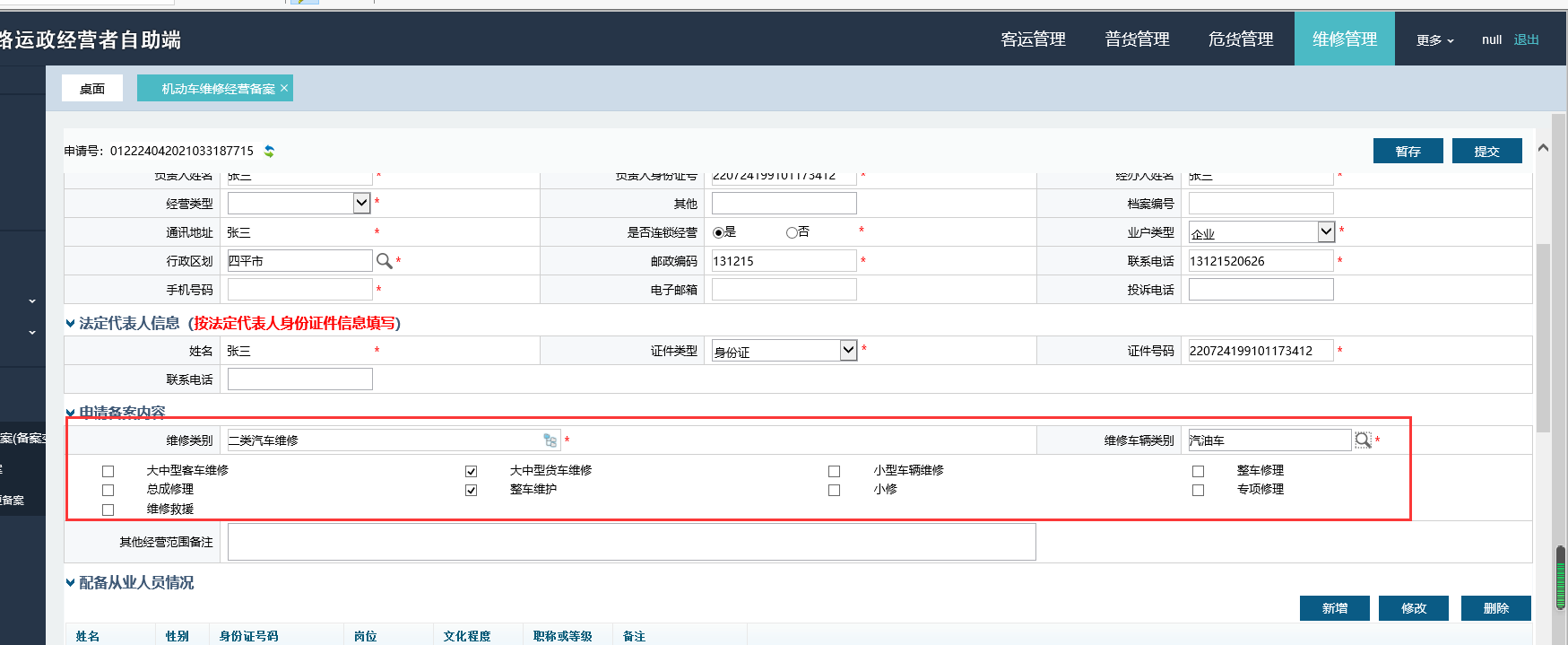Click the 其他经营范围备注 text box
Image resolution: width=1568 pixels, height=645 pixels.
[x=631, y=542]
